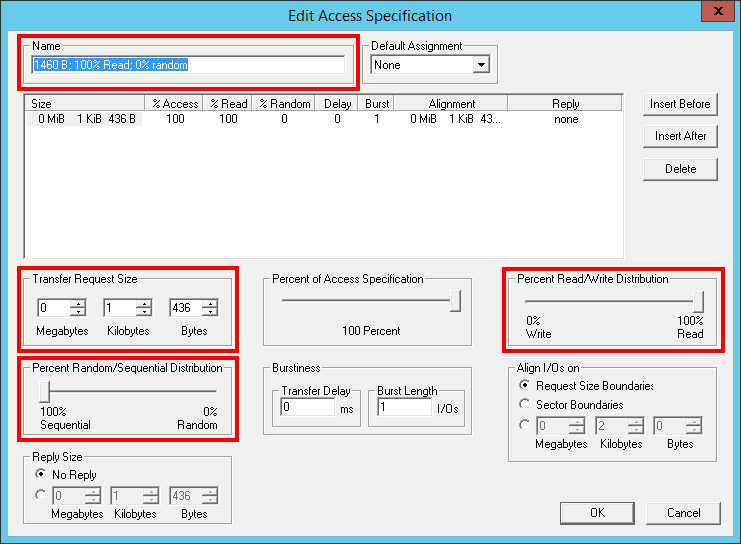Click the Burst column header

point(377,104)
